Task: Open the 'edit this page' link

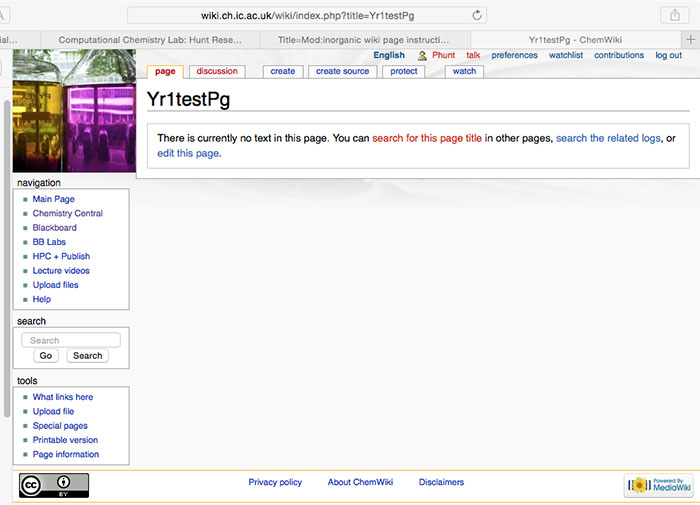Action: point(188,153)
